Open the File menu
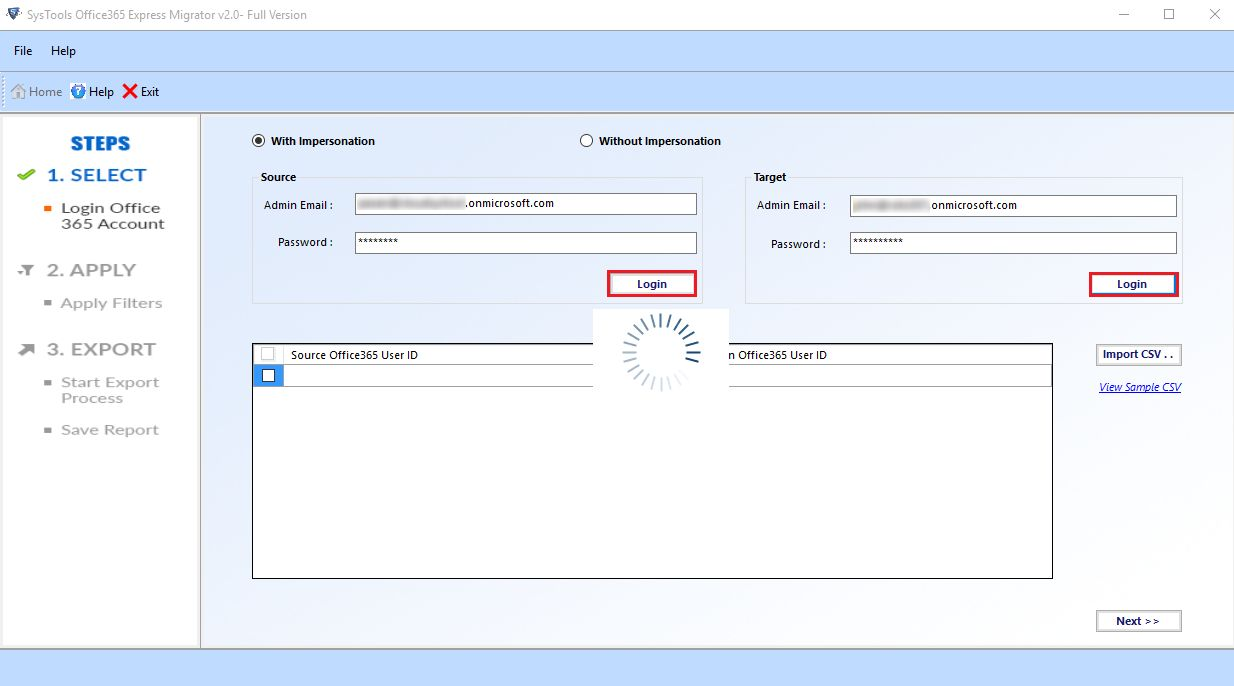The height and width of the screenshot is (686, 1234). tap(23, 51)
